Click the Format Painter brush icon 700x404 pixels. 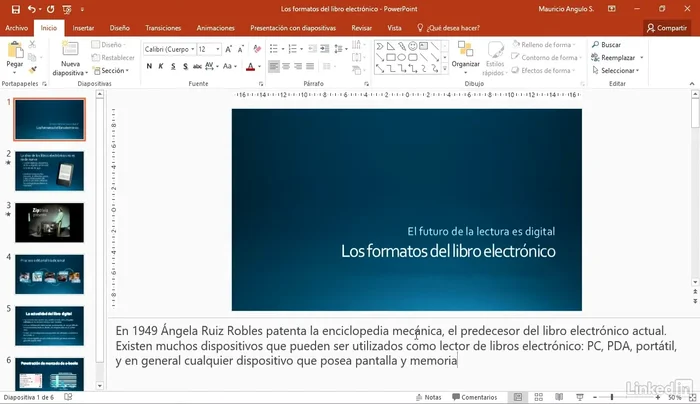pyautogui.click(x=32, y=70)
